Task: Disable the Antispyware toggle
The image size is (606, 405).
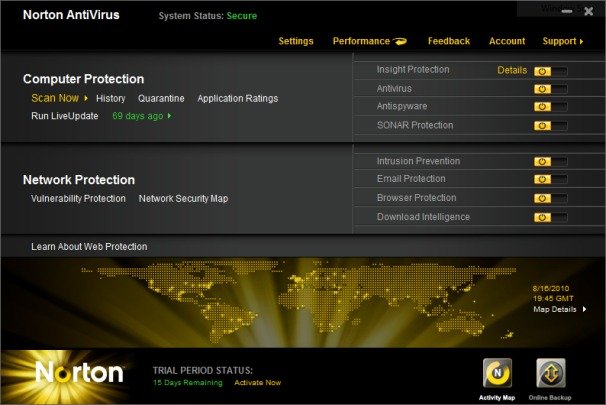Action: point(550,107)
